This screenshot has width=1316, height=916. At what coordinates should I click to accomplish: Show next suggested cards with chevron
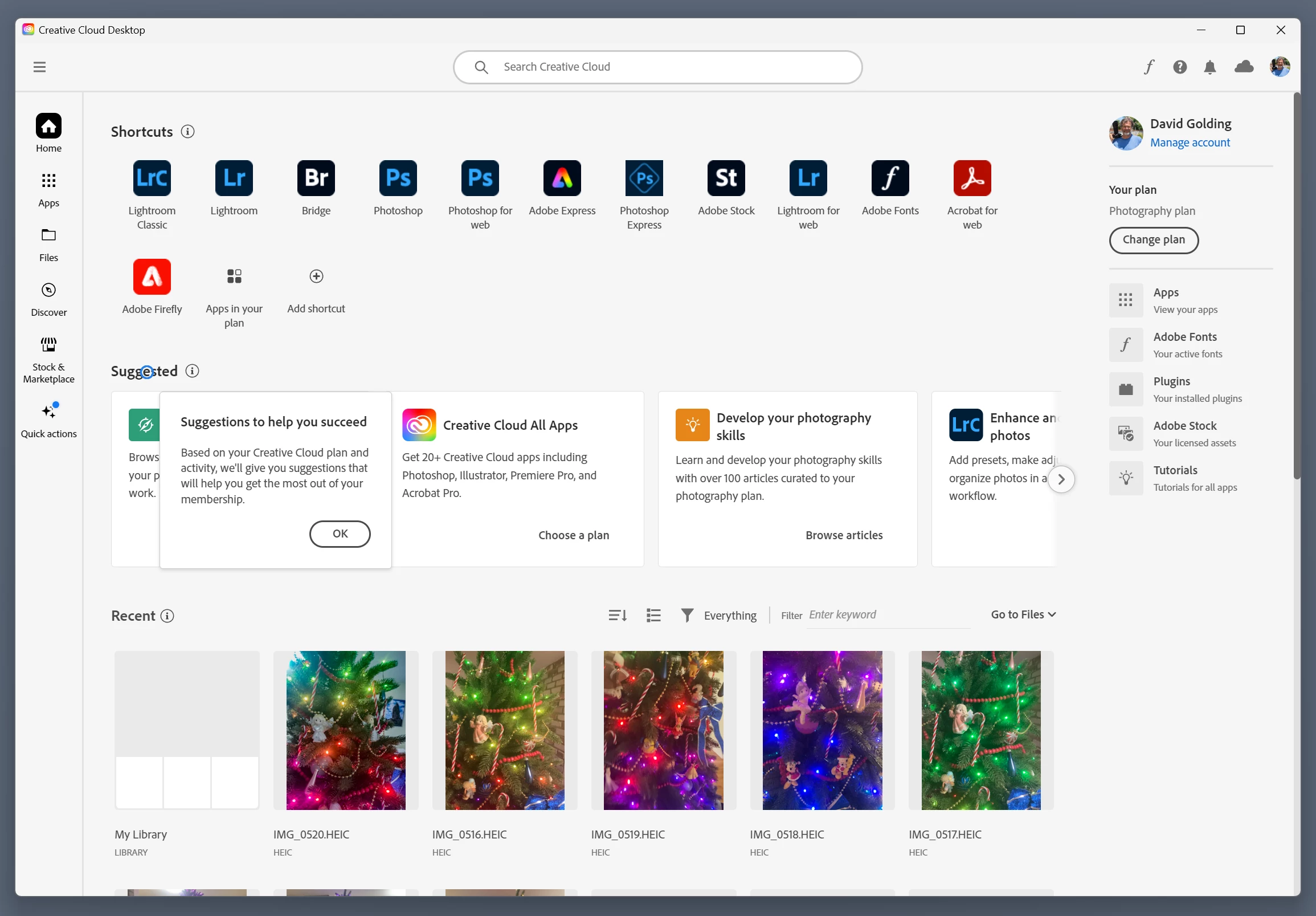point(1061,479)
